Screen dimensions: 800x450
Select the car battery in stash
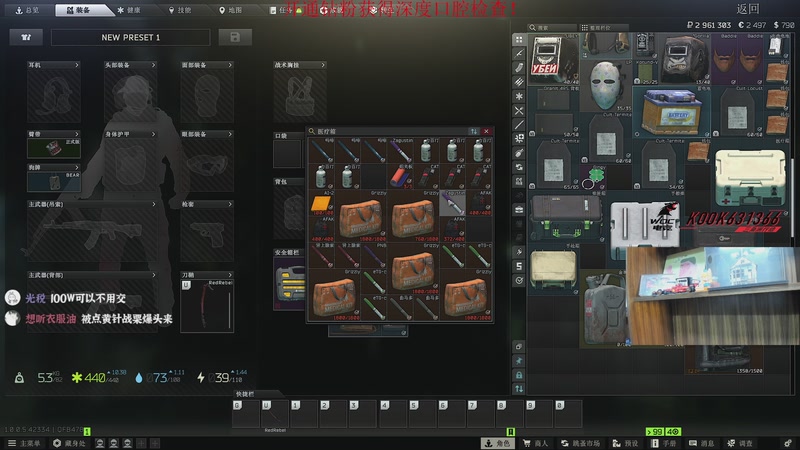(x=671, y=111)
